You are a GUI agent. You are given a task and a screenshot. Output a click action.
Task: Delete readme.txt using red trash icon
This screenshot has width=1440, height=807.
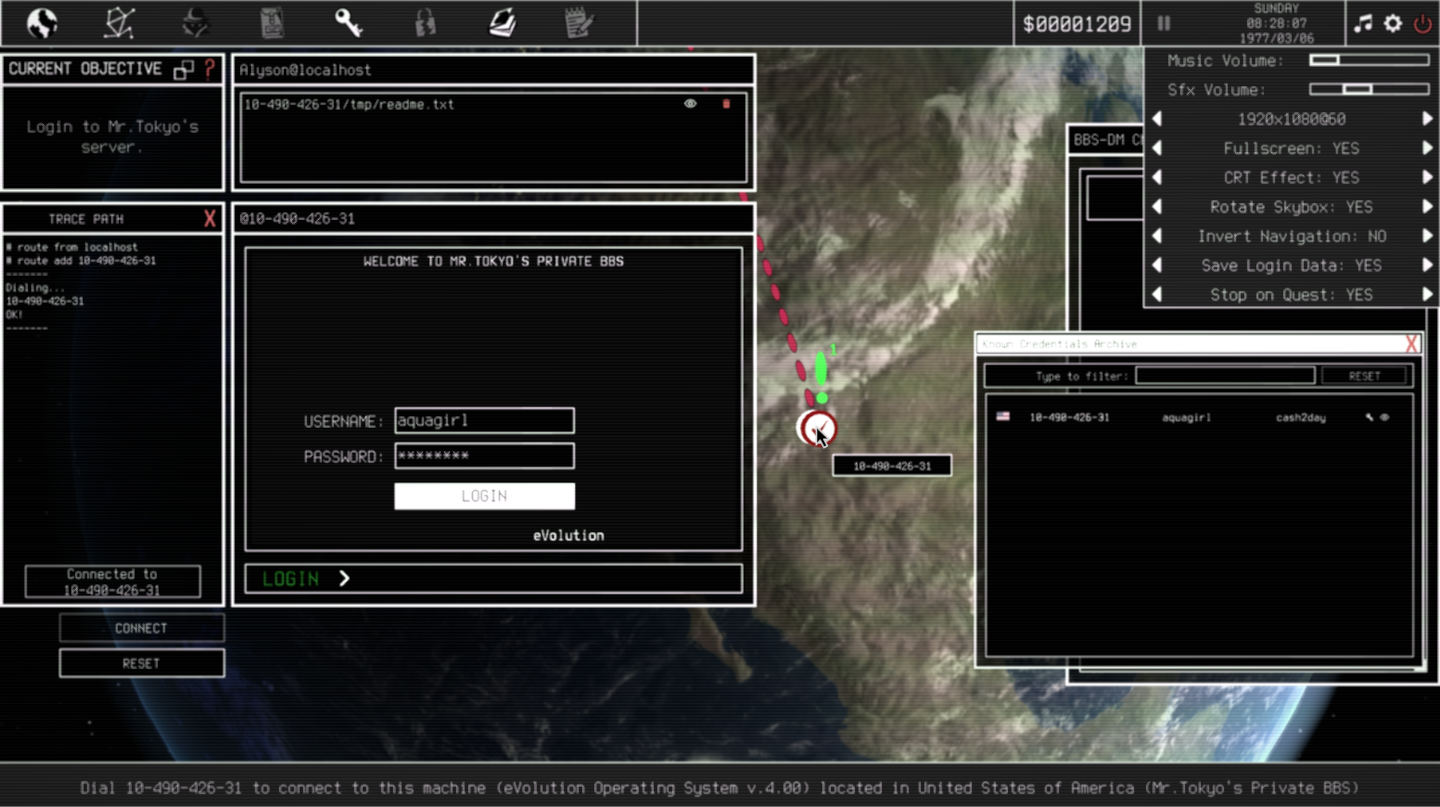pos(726,104)
